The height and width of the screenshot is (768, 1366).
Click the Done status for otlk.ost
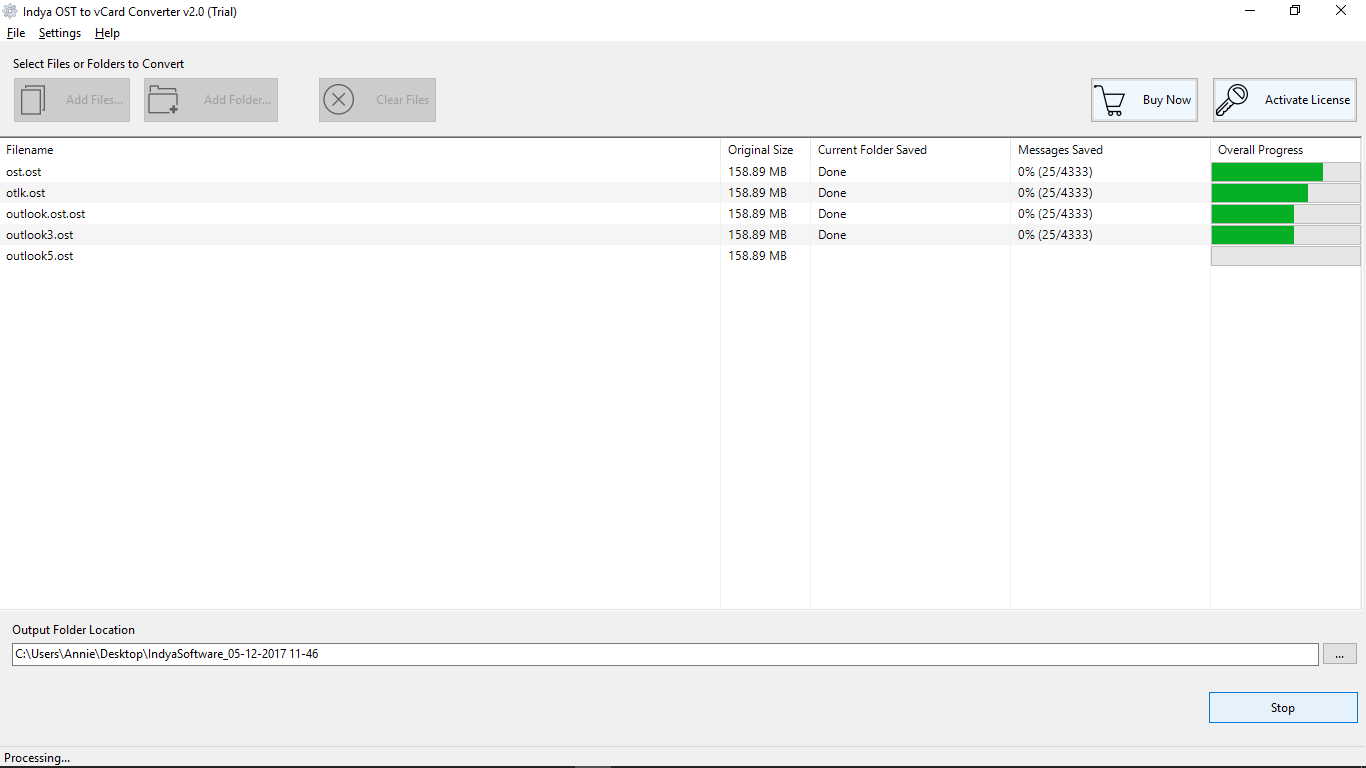coord(832,193)
